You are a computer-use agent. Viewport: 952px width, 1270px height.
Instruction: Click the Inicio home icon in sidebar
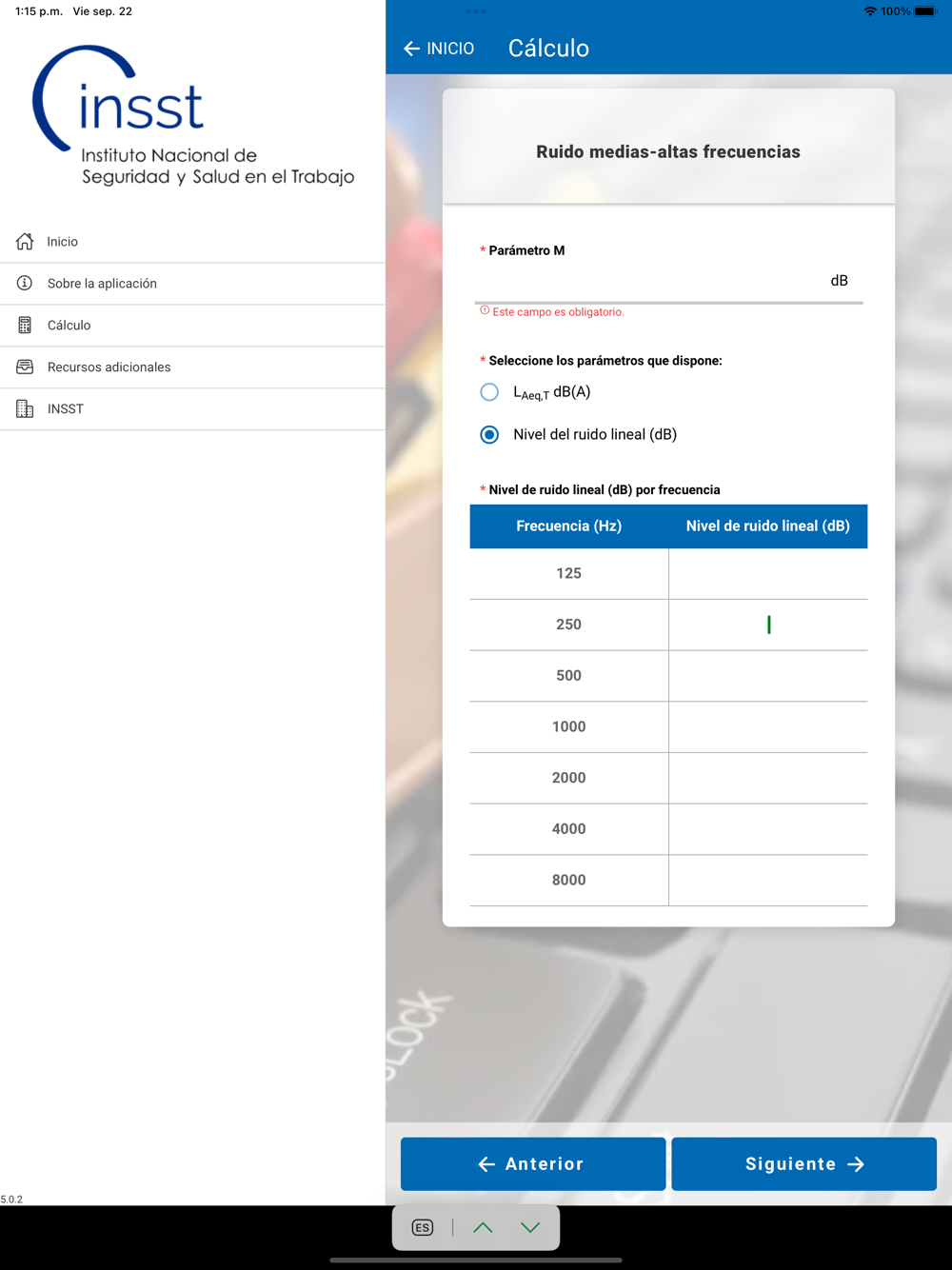pyautogui.click(x=25, y=242)
